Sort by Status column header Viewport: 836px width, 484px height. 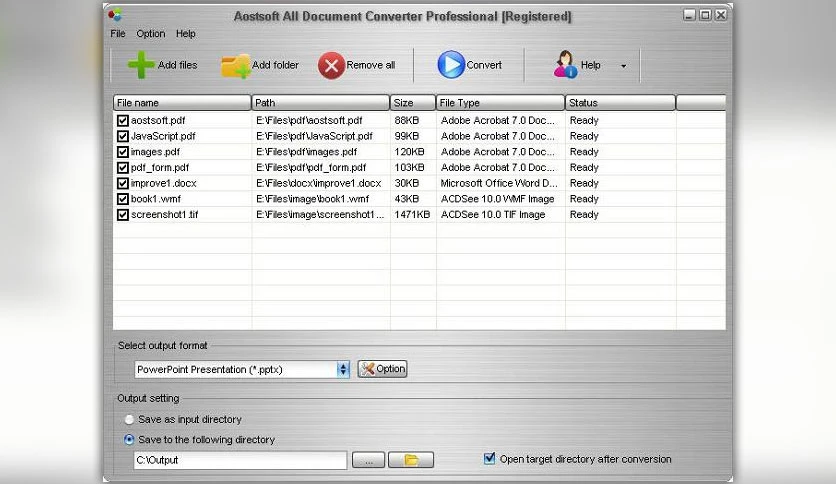620,103
